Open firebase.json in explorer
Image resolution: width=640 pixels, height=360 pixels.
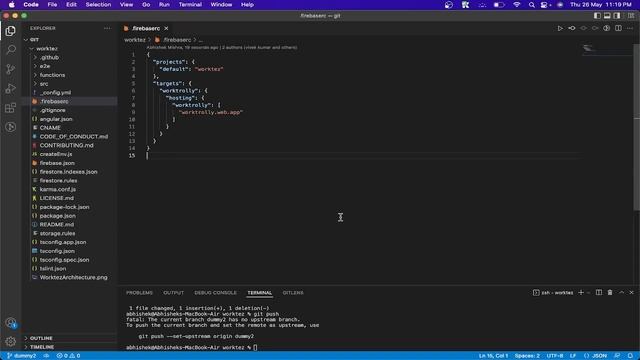click(57, 163)
